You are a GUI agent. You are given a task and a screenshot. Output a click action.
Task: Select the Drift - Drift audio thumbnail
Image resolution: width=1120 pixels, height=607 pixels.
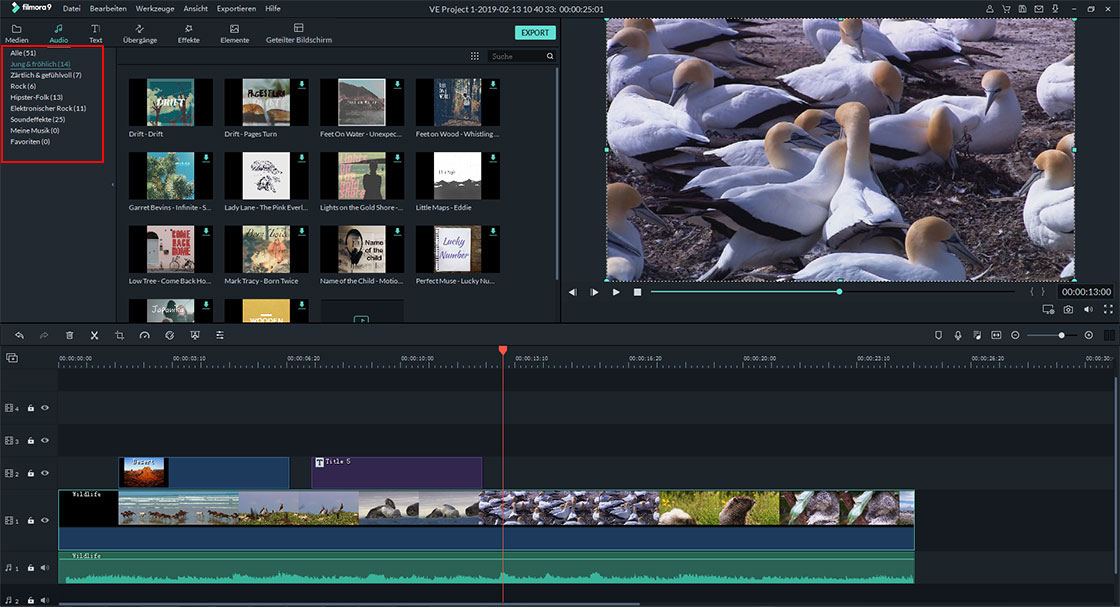click(x=170, y=102)
